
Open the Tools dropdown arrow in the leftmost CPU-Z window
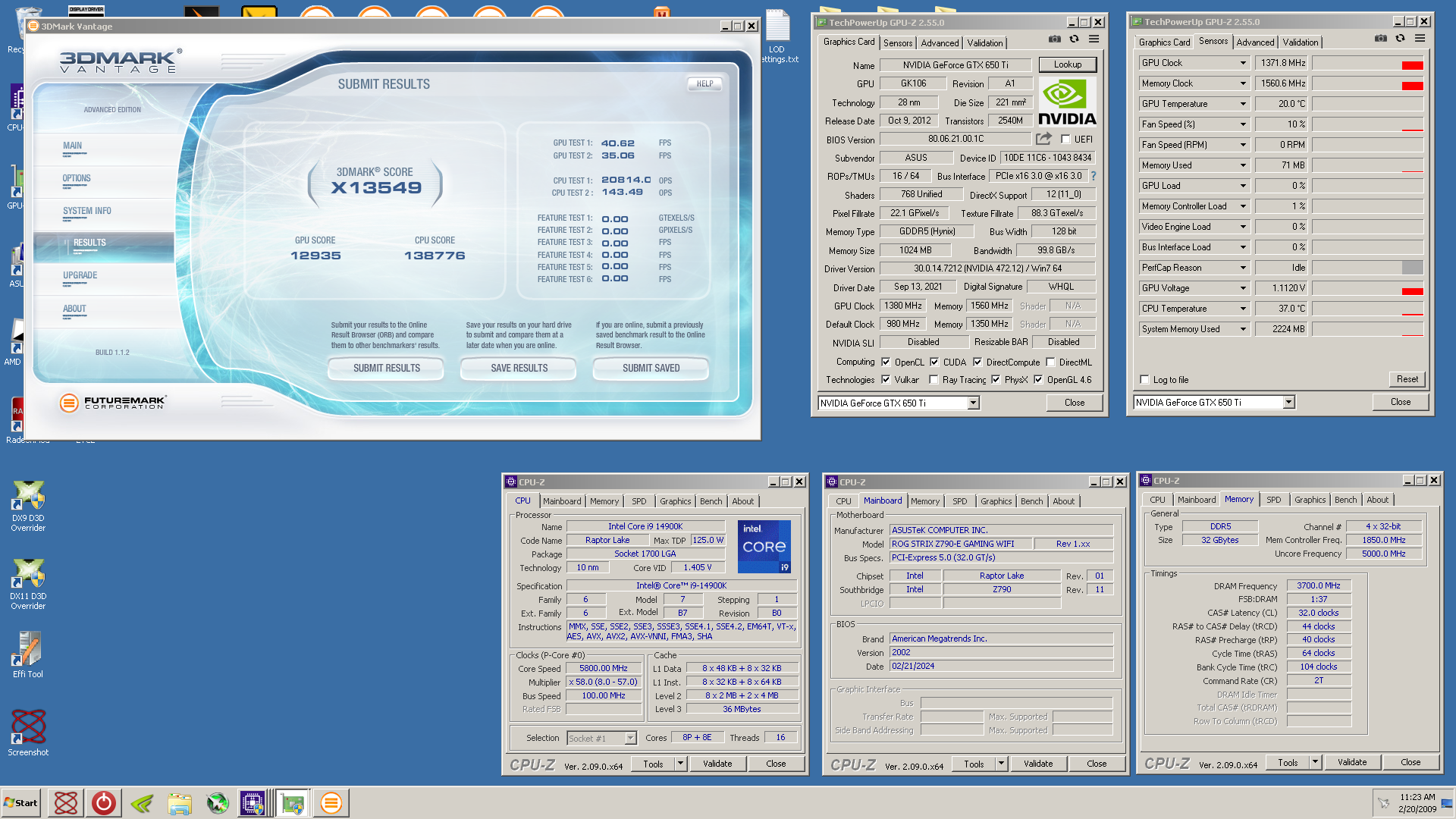pyautogui.click(x=680, y=764)
